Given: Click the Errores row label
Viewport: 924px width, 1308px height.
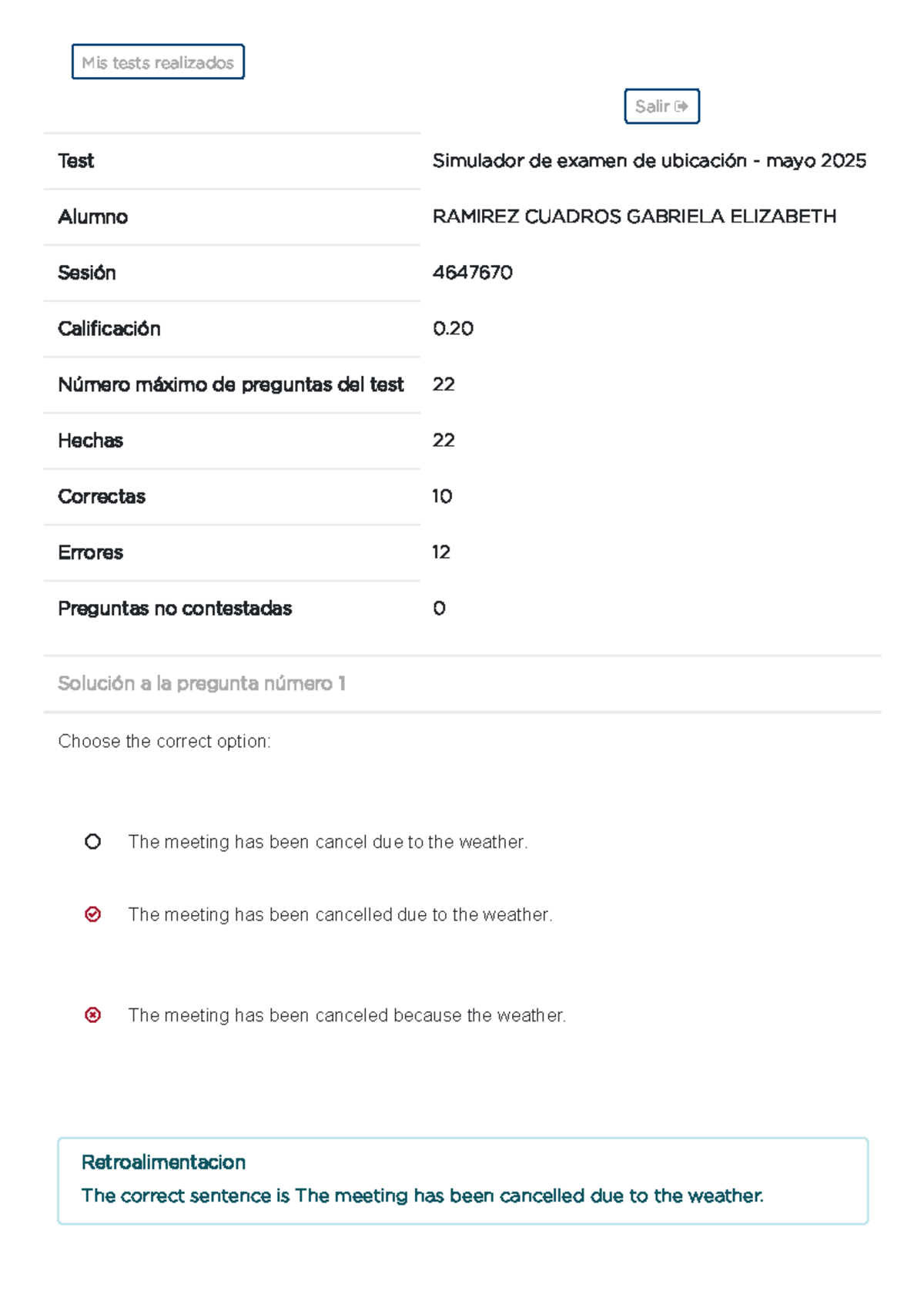Looking at the screenshot, I should 91,552.
